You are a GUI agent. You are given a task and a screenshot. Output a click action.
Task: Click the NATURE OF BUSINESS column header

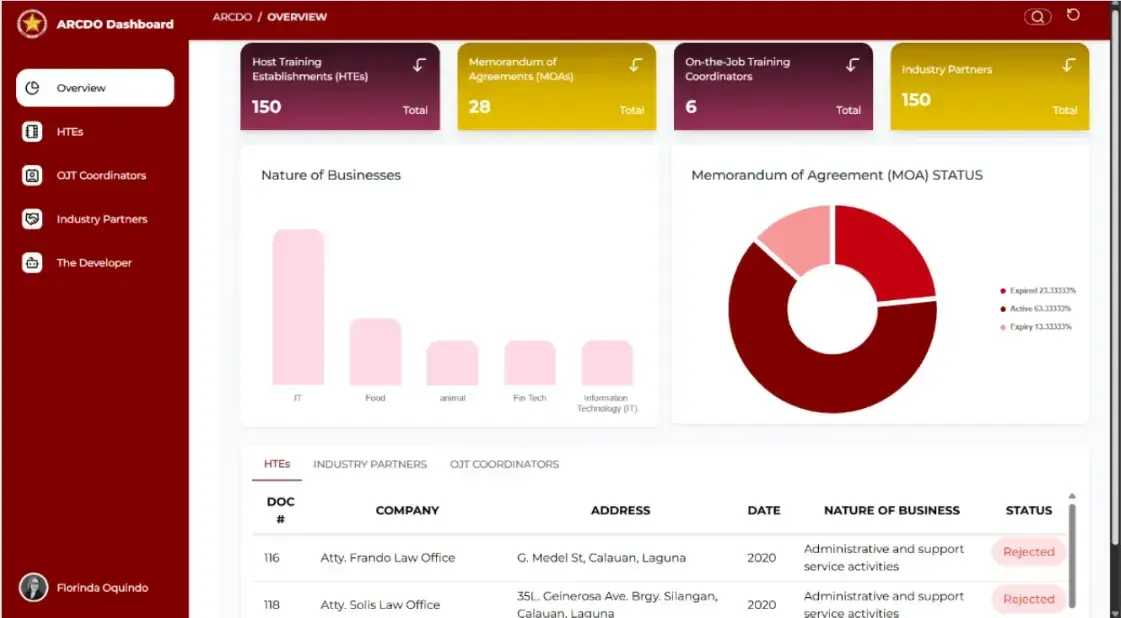pos(892,510)
